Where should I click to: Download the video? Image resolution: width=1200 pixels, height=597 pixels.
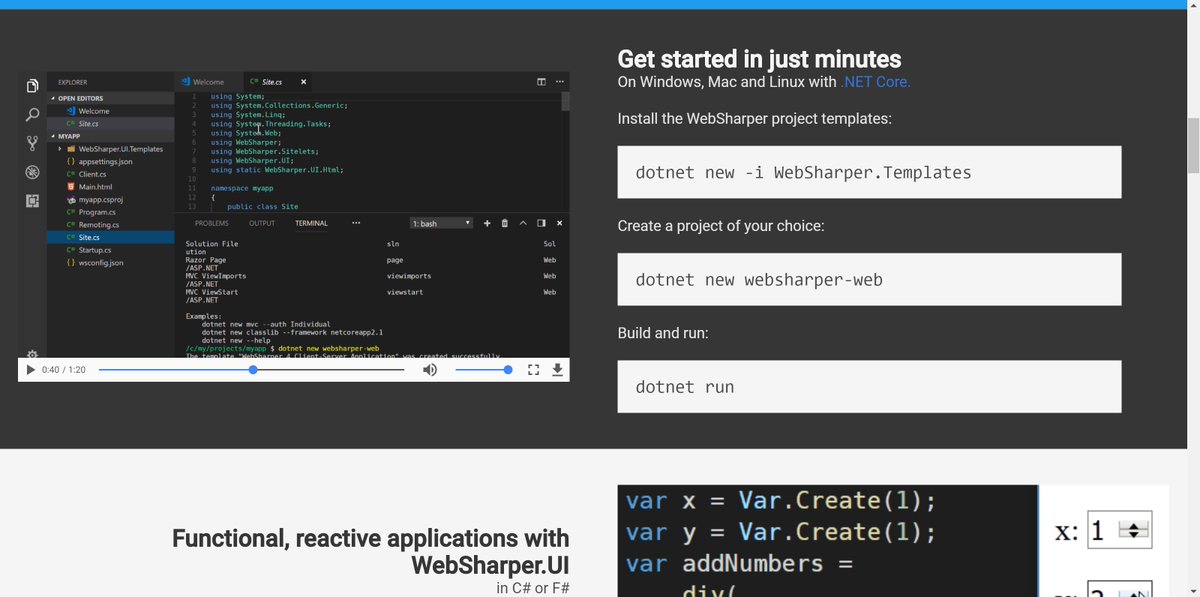pos(557,370)
